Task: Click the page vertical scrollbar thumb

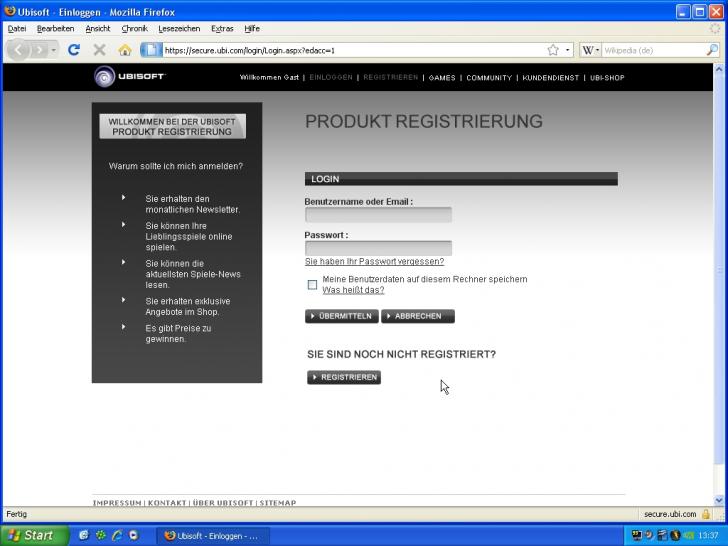Action: 719,269
